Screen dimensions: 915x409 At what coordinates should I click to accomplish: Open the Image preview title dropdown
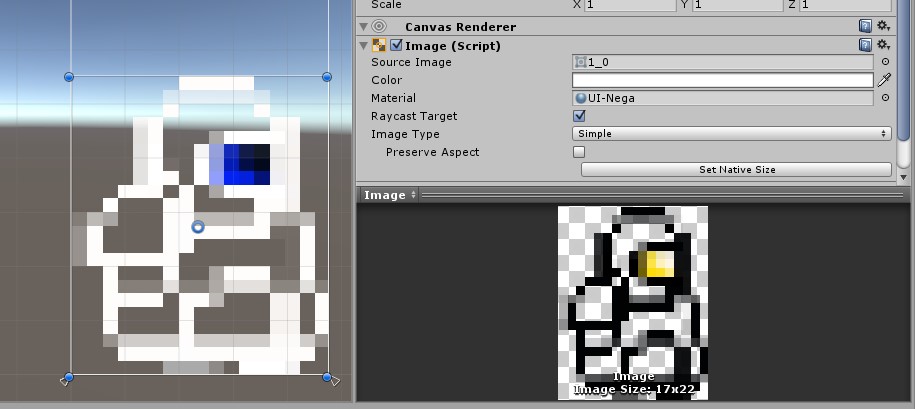point(389,195)
